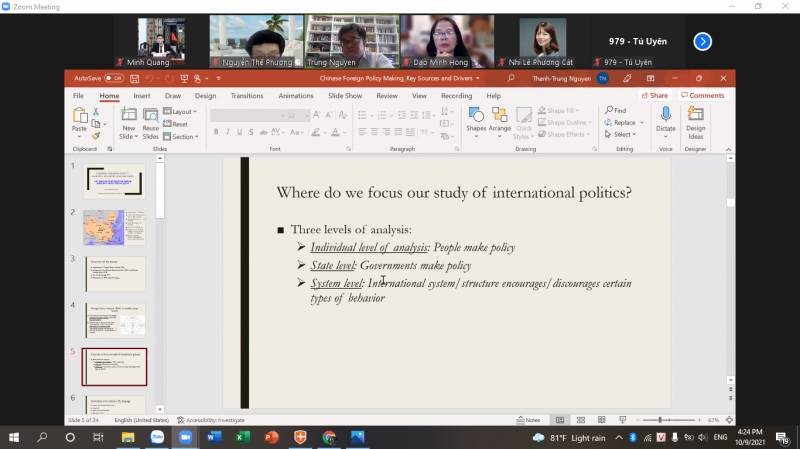Click the Share button
Image resolution: width=800 pixels, height=449 pixels.
point(656,96)
